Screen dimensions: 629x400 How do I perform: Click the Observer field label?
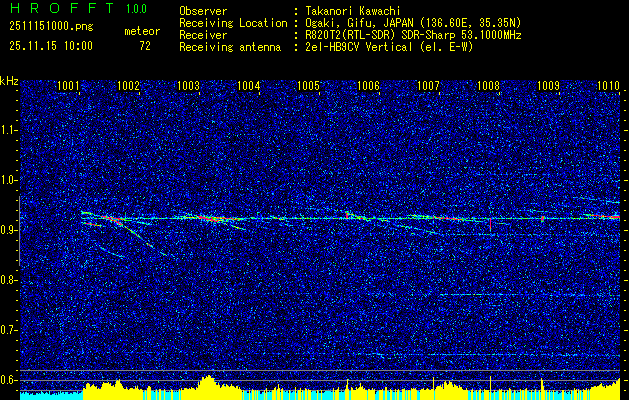click(x=203, y=11)
